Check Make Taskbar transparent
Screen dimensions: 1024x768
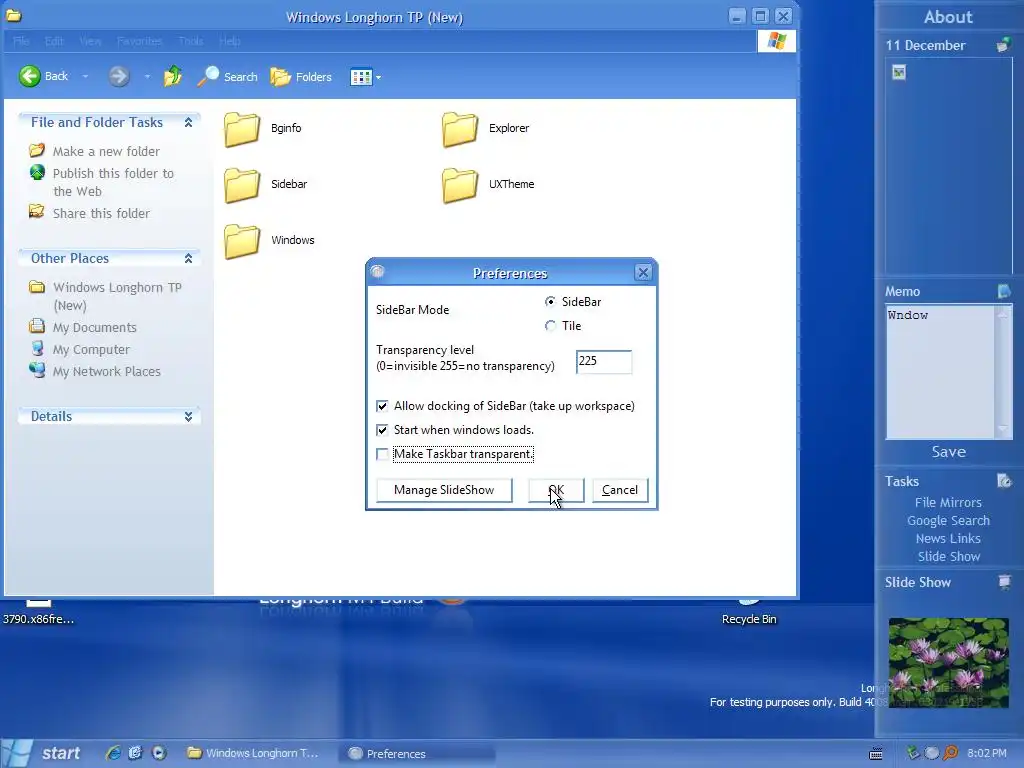382,455
